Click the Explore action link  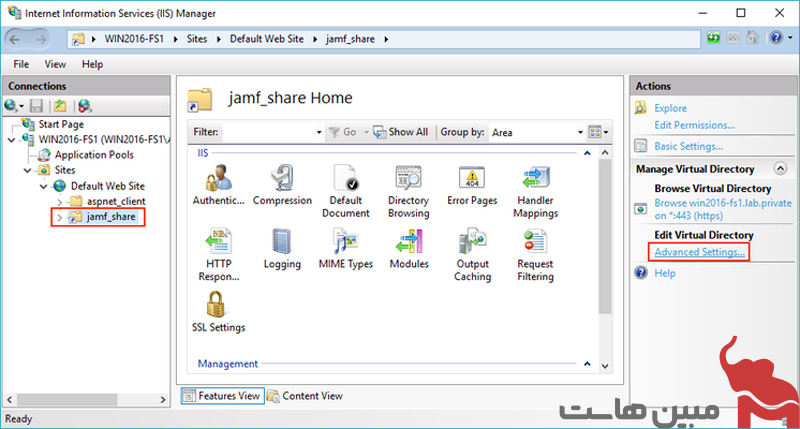[670, 108]
